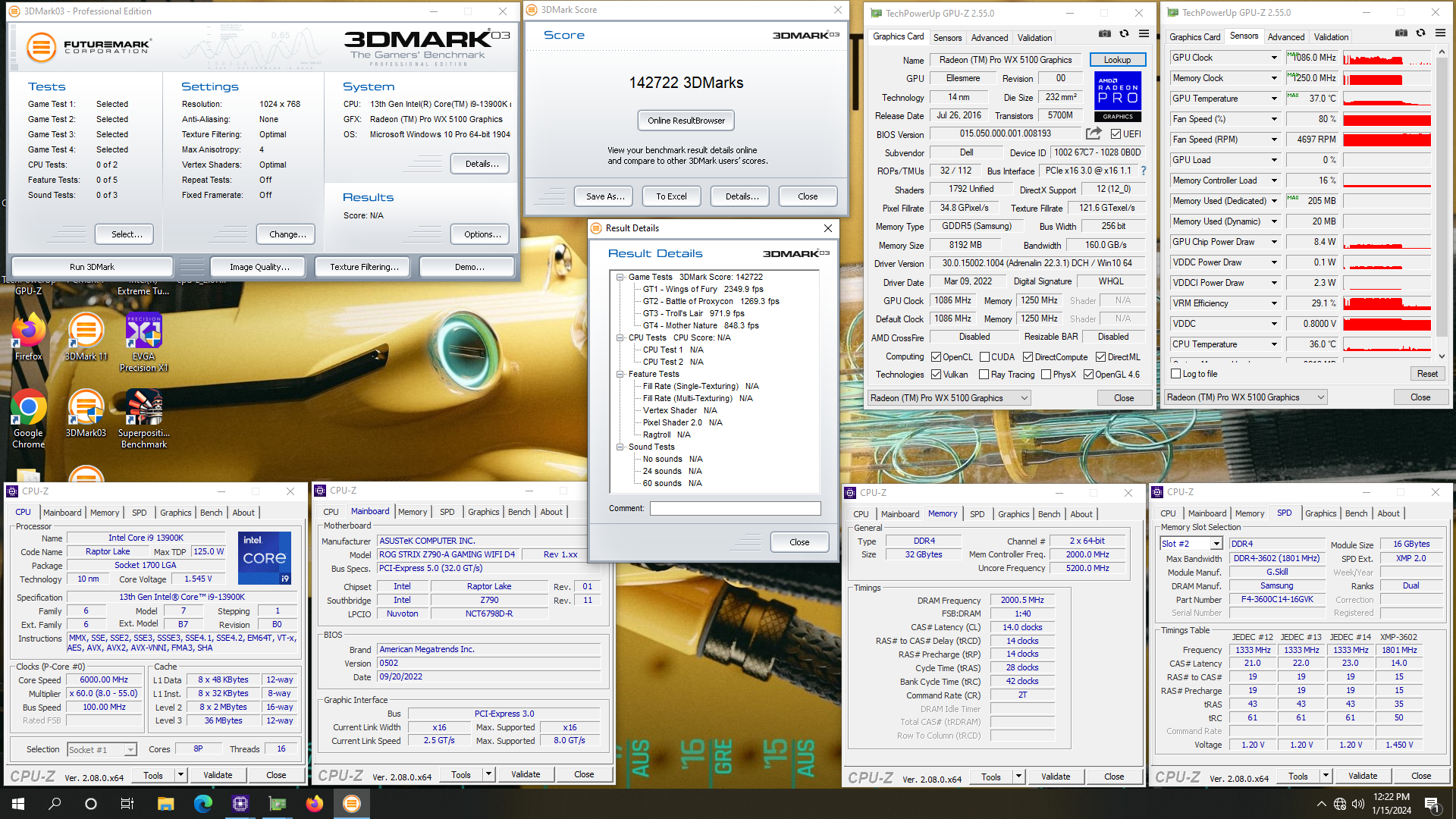Click Texture Filtering button in 3DMark03
Screen dimensions: 1456x819
coord(364,267)
